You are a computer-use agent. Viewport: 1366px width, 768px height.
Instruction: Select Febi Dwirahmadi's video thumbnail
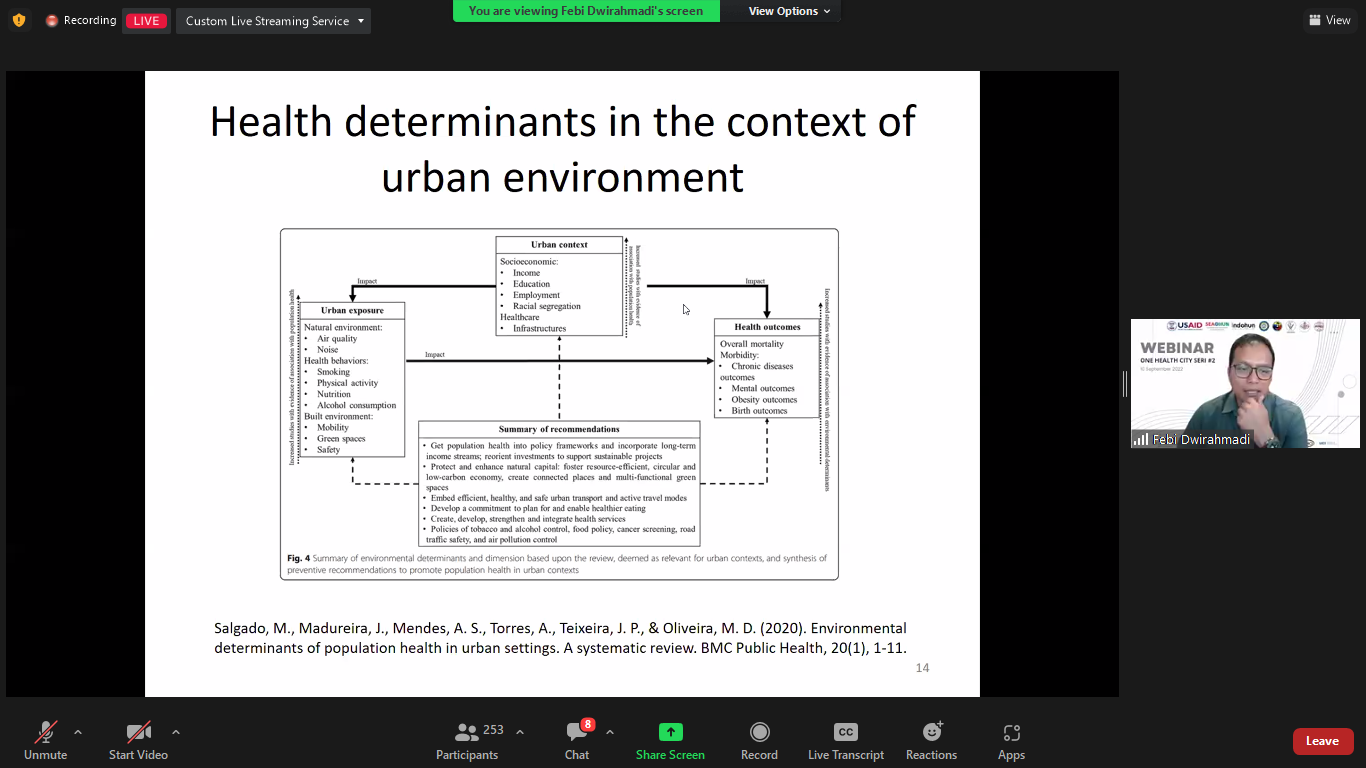(x=1245, y=383)
